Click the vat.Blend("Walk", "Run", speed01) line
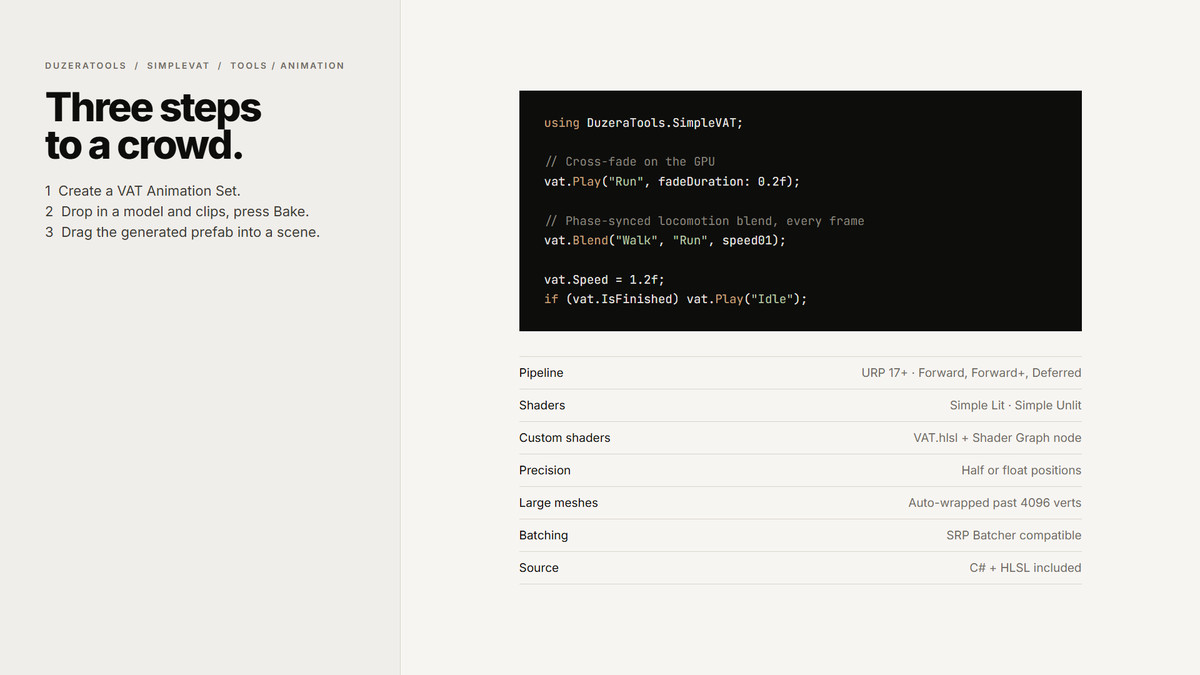 (x=665, y=241)
